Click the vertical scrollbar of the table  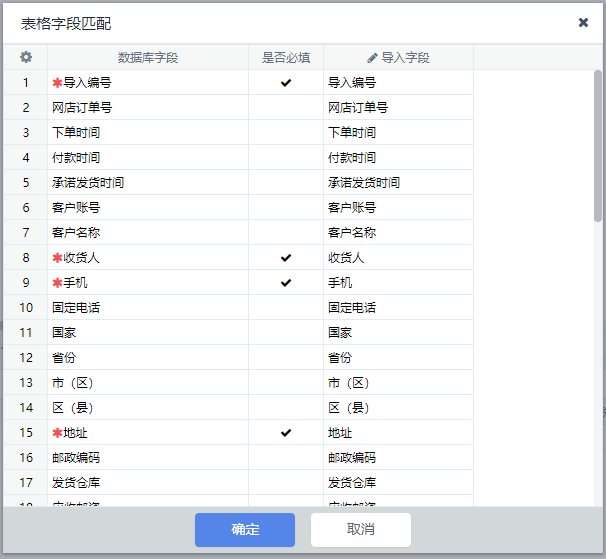pyautogui.click(x=598, y=145)
